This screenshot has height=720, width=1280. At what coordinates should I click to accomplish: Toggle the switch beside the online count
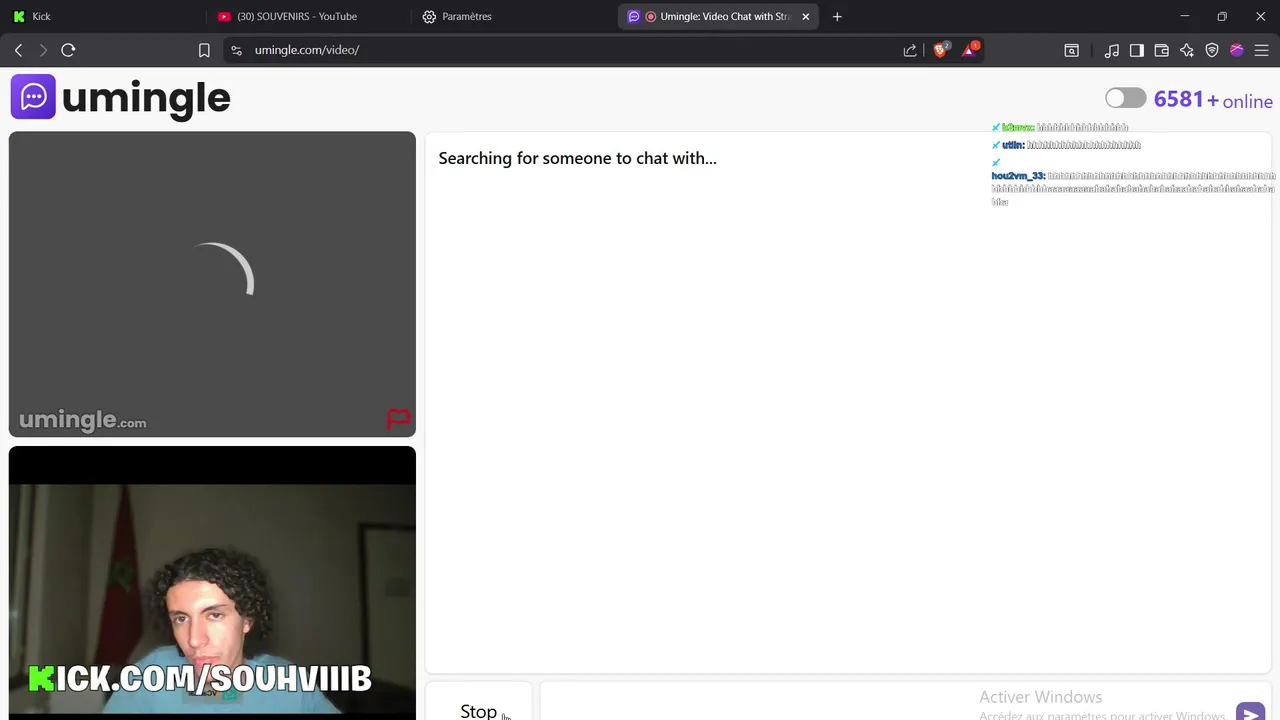click(x=1126, y=98)
